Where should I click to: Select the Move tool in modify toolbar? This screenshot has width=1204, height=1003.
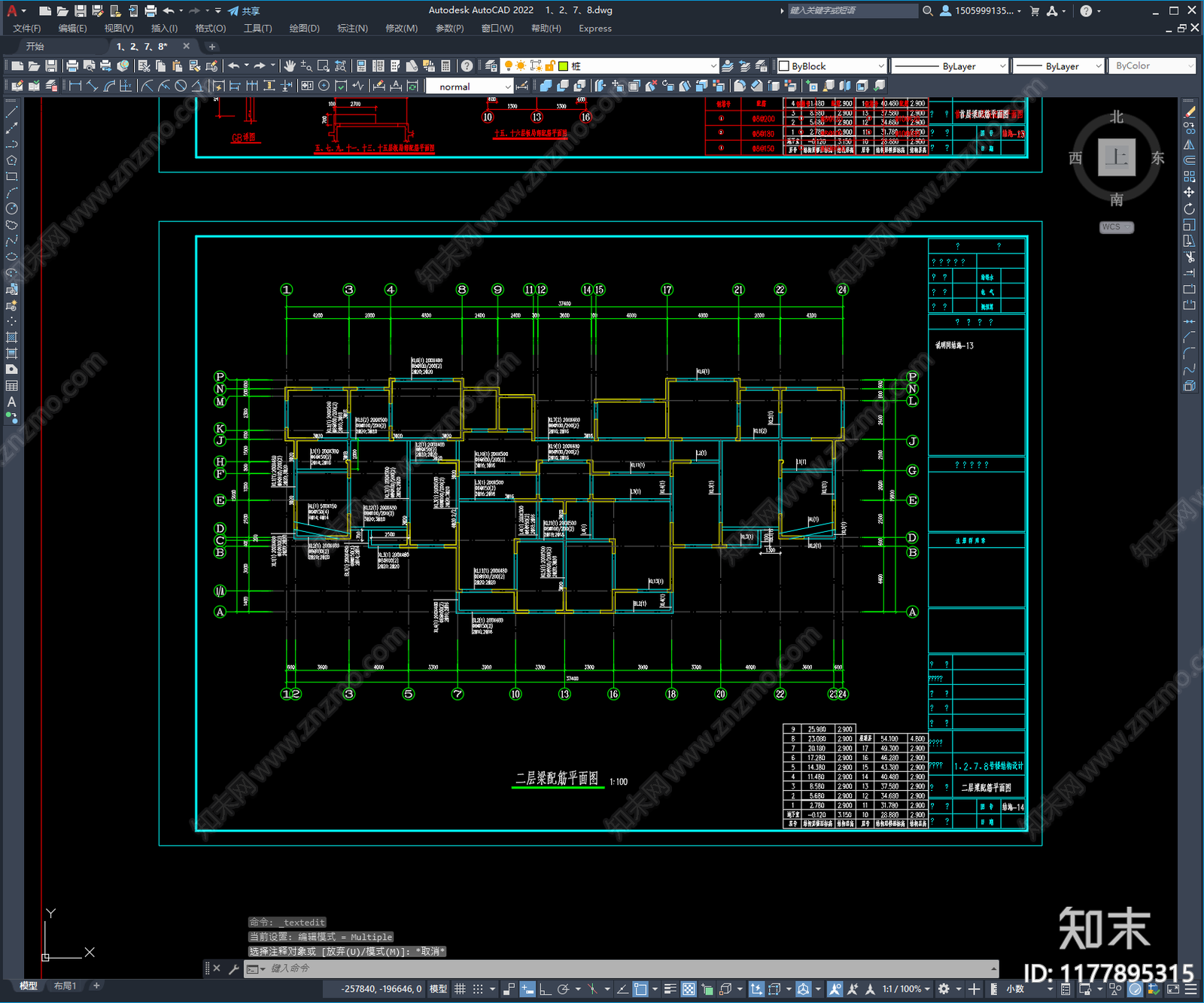pyautogui.click(x=1189, y=193)
